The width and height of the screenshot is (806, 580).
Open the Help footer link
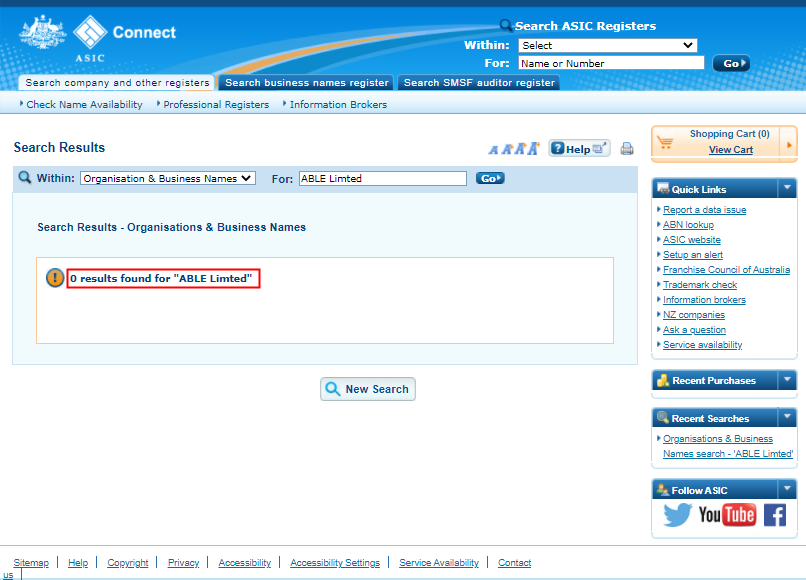coord(78,563)
